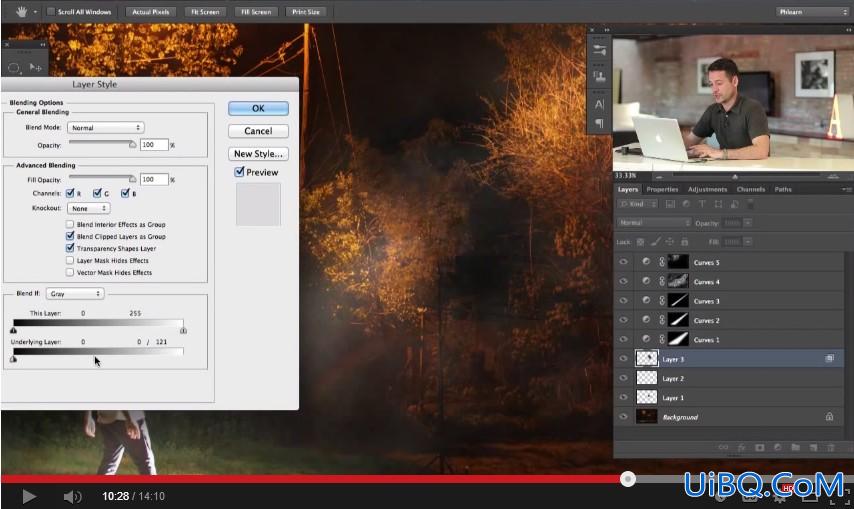Click the Print Size button
This screenshot has height=509, width=854.
(x=306, y=11)
